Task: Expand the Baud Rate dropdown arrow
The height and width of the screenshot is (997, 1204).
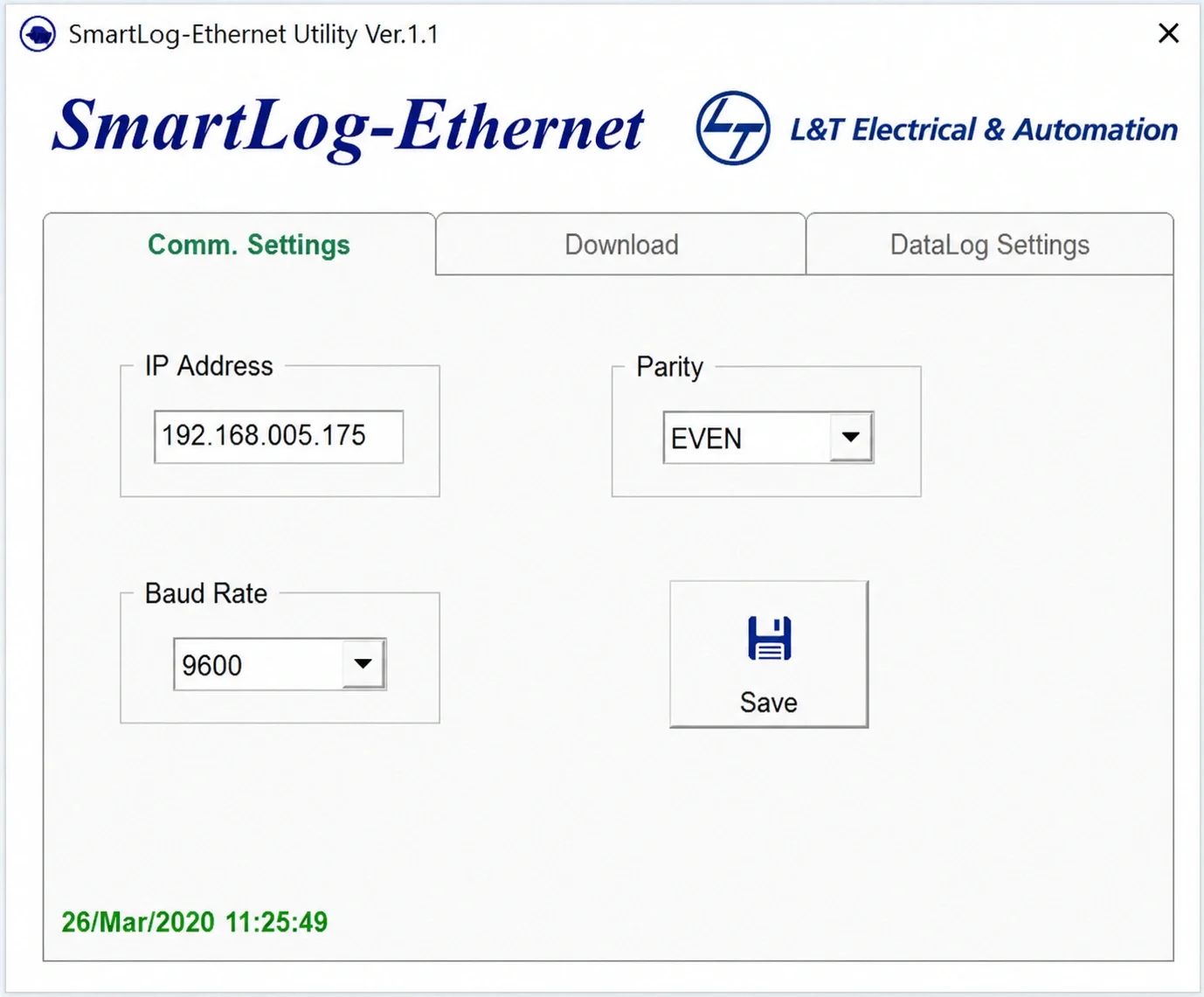Action: (363, 664)
